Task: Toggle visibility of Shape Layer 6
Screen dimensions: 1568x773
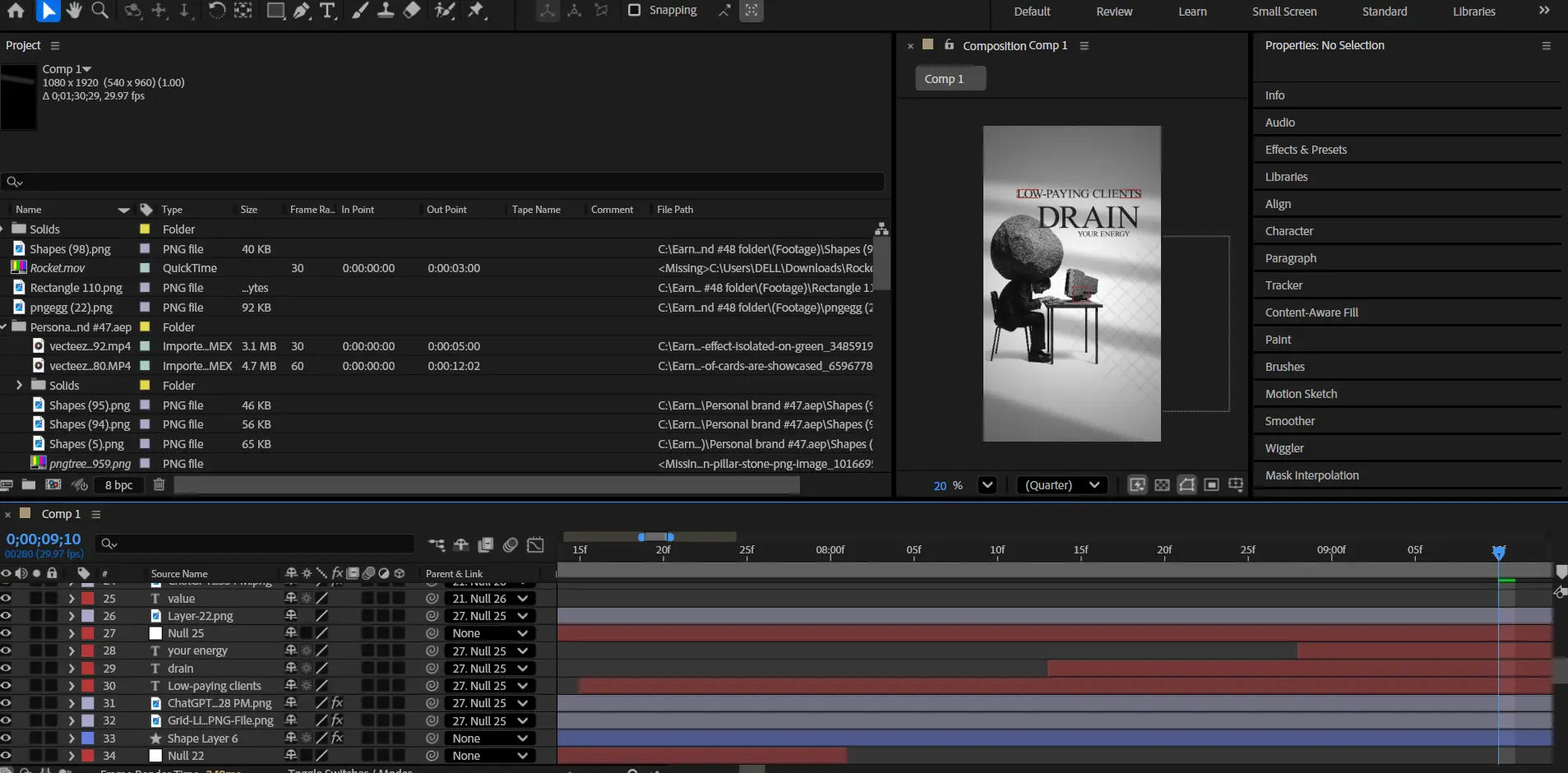Action: (7, 738)
